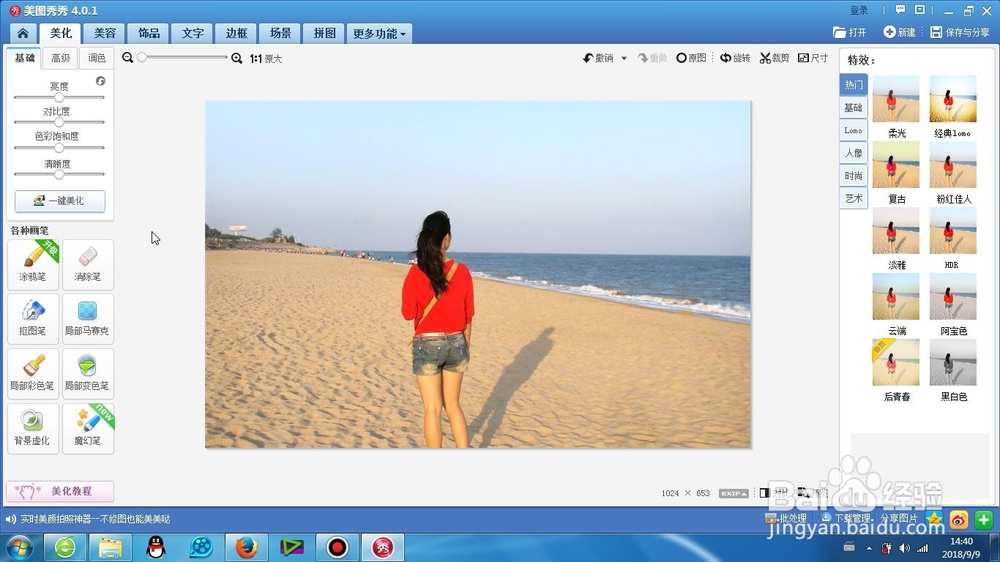Select the 局部变色笔 tool
Viewport: 1000px width, 562px height.
coord(88,373)
